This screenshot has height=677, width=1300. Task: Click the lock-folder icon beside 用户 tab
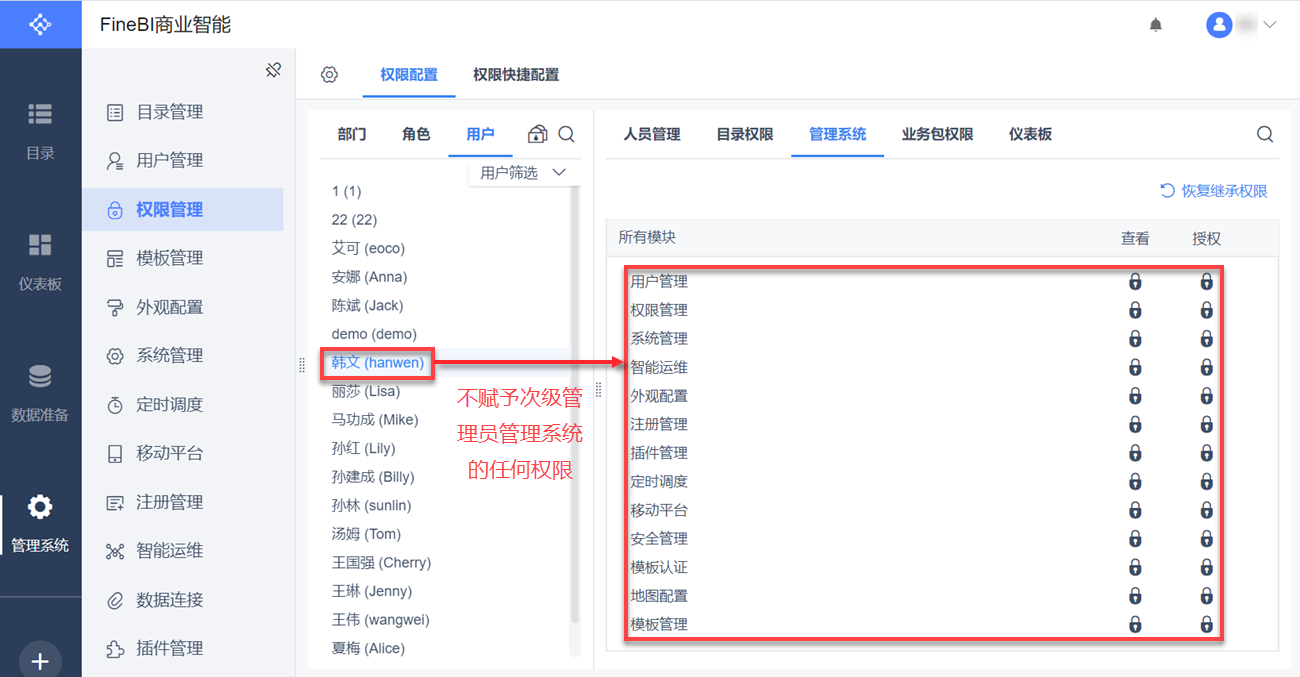tap(538, 134)
